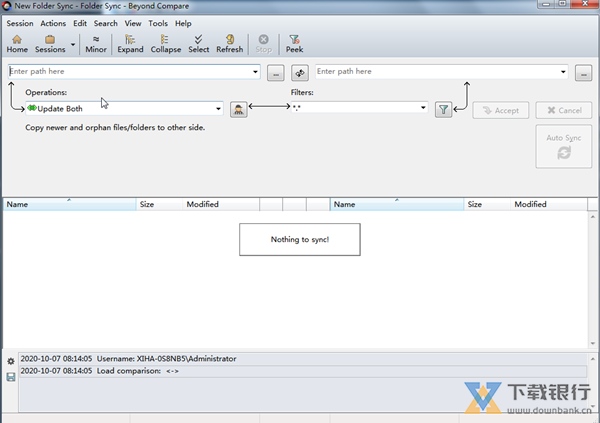Viewport: 600px width, 423px height.
Task: Click the Select toolbar icon
Action: click(x=199, y=43)
